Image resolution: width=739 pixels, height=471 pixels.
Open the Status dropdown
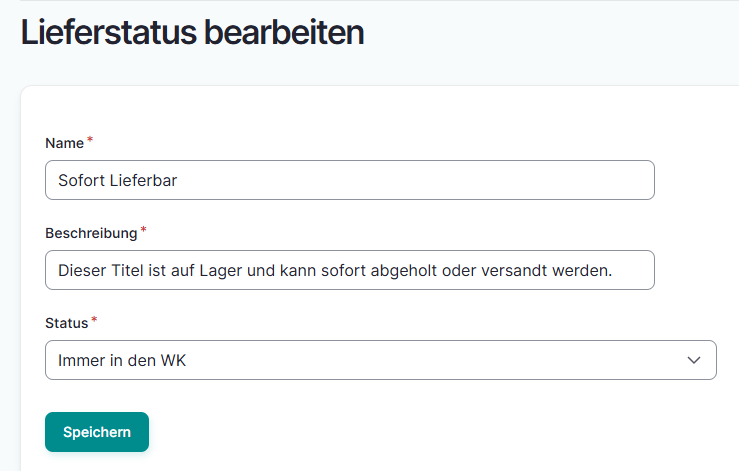coord(380,360)
